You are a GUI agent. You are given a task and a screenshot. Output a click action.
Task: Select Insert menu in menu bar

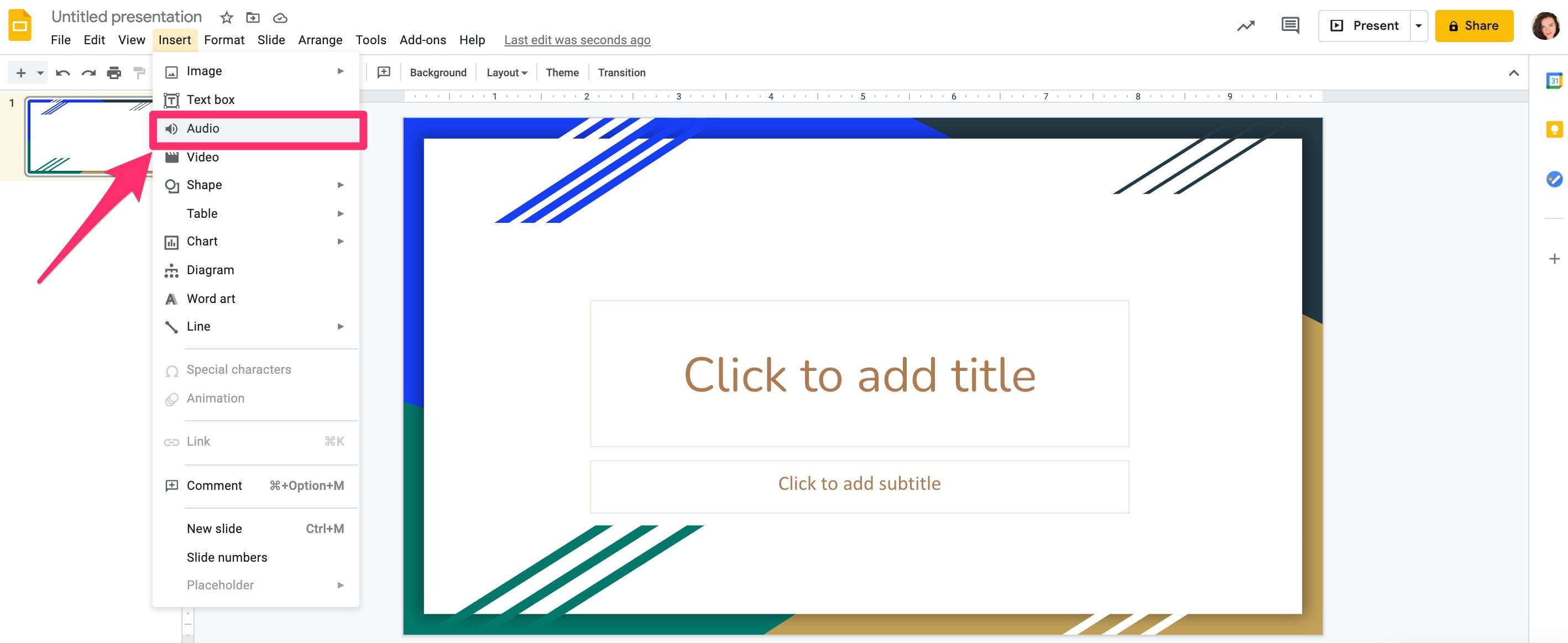[174, 40]
